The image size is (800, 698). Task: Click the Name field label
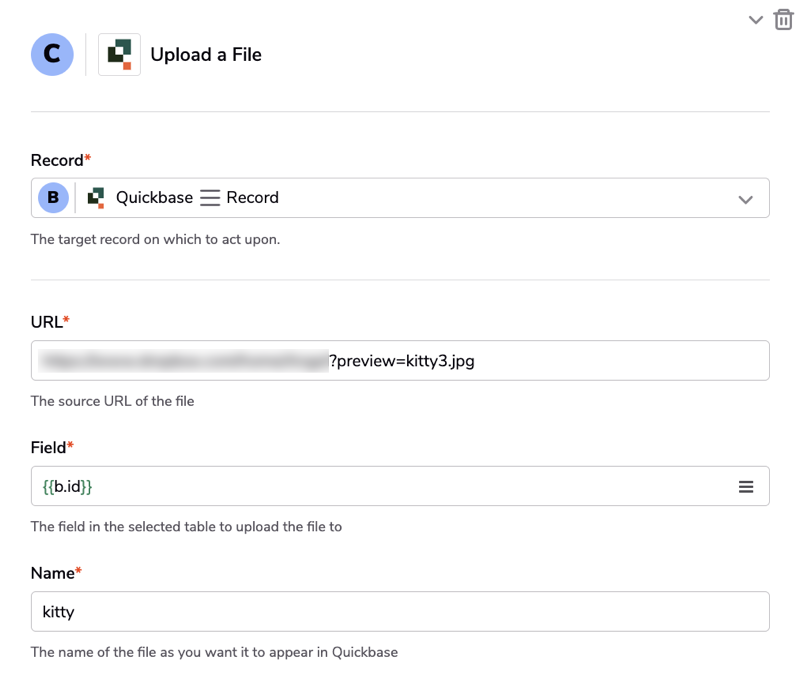[x=53, y=573]
